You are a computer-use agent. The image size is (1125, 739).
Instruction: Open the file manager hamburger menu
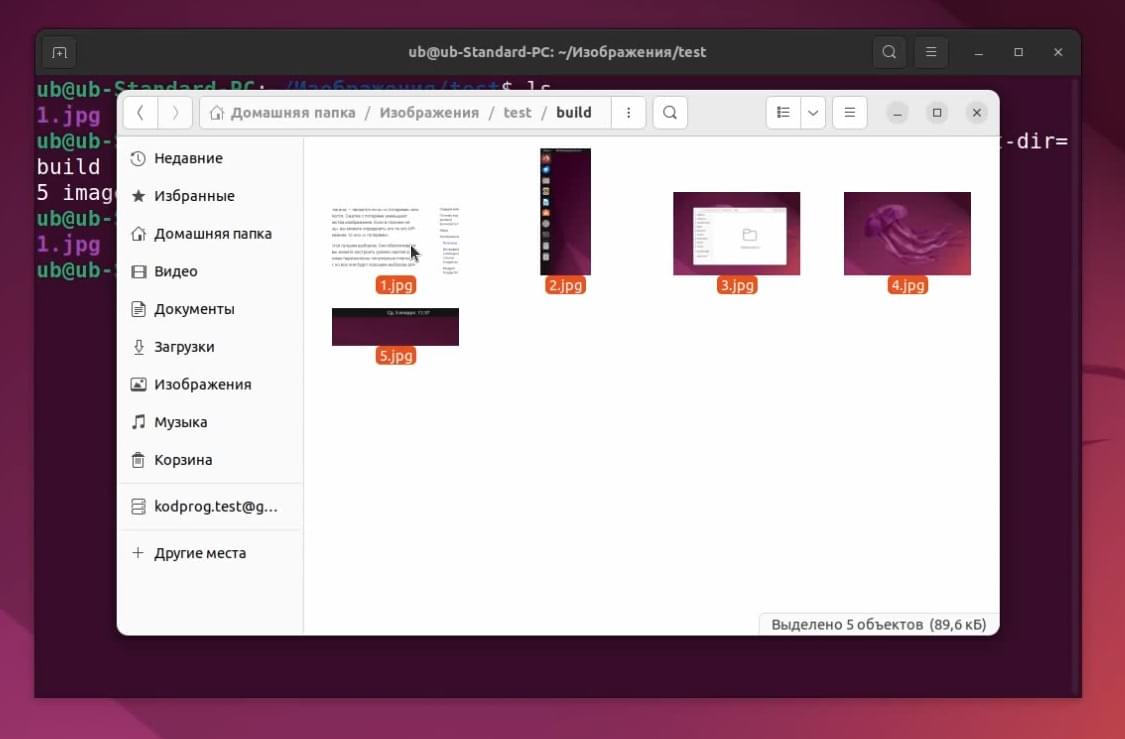pyautogui.click(x=849, y=113)
